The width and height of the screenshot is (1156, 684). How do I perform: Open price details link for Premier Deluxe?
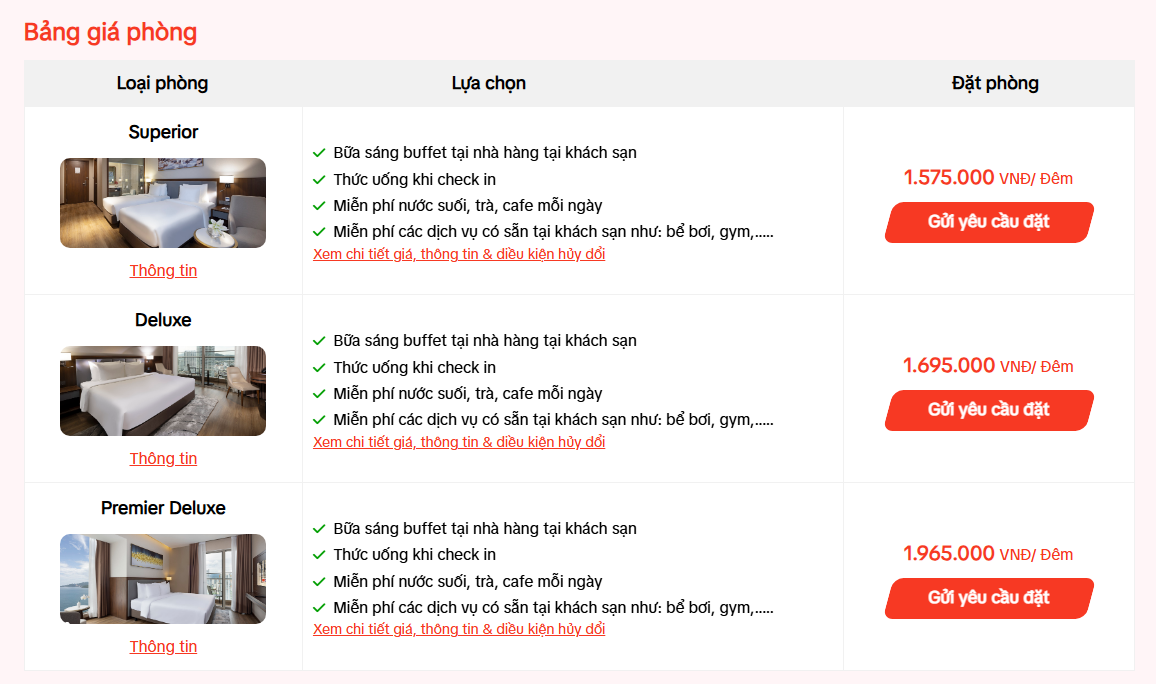pyautogui.click(x=459, y=629)
